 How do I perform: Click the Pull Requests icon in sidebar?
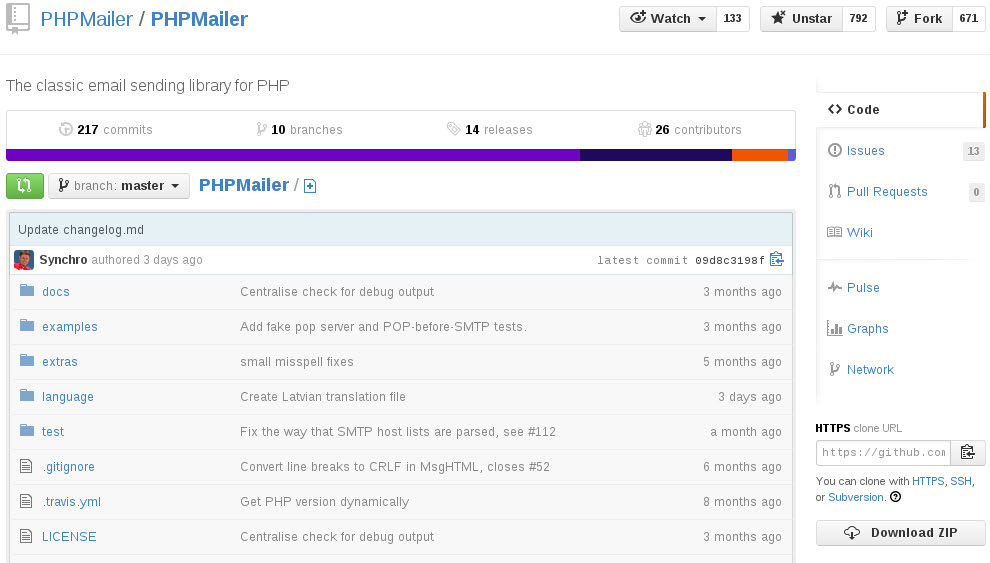tap(835, 191)
